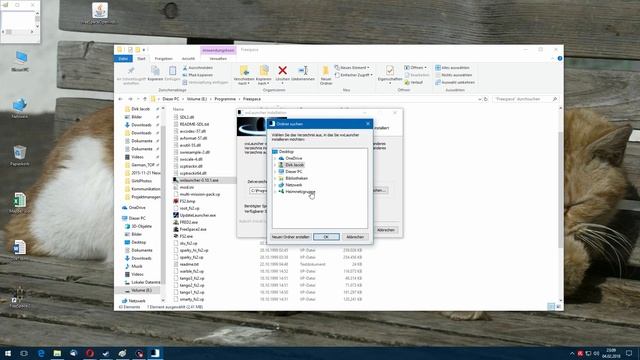Click Nichts auswählen in the ribbon

coord(453,75)
